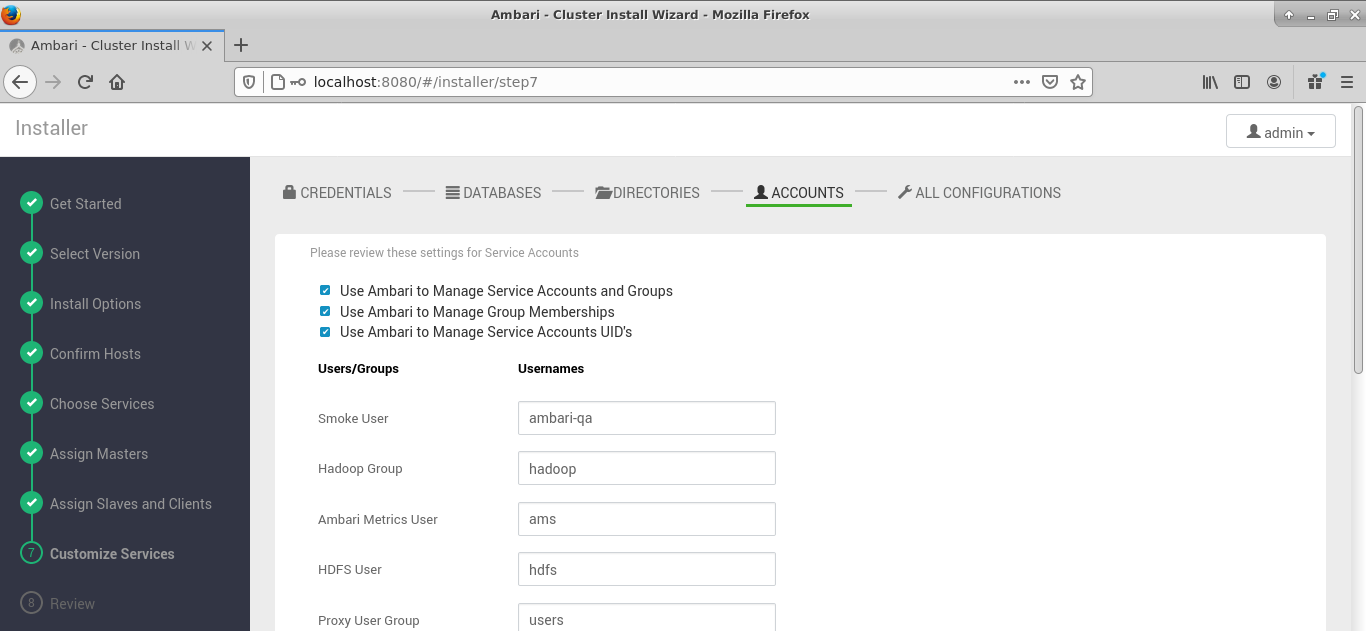Click the Smoke User username field
Screen dimensions: 1366x631
646,418
